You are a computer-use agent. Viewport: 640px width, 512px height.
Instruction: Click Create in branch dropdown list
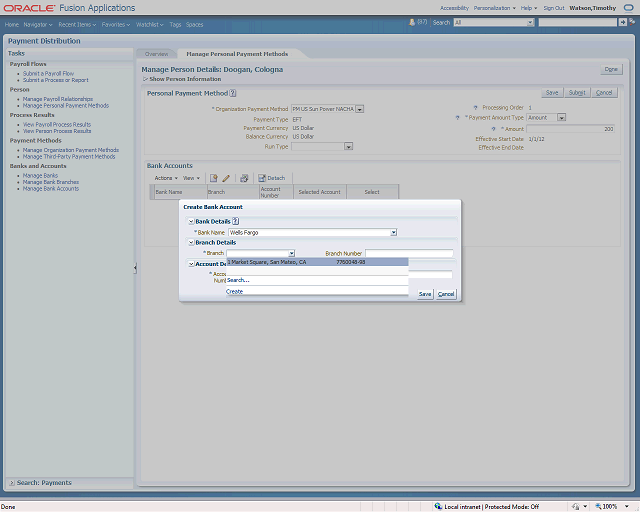[234, 292]
